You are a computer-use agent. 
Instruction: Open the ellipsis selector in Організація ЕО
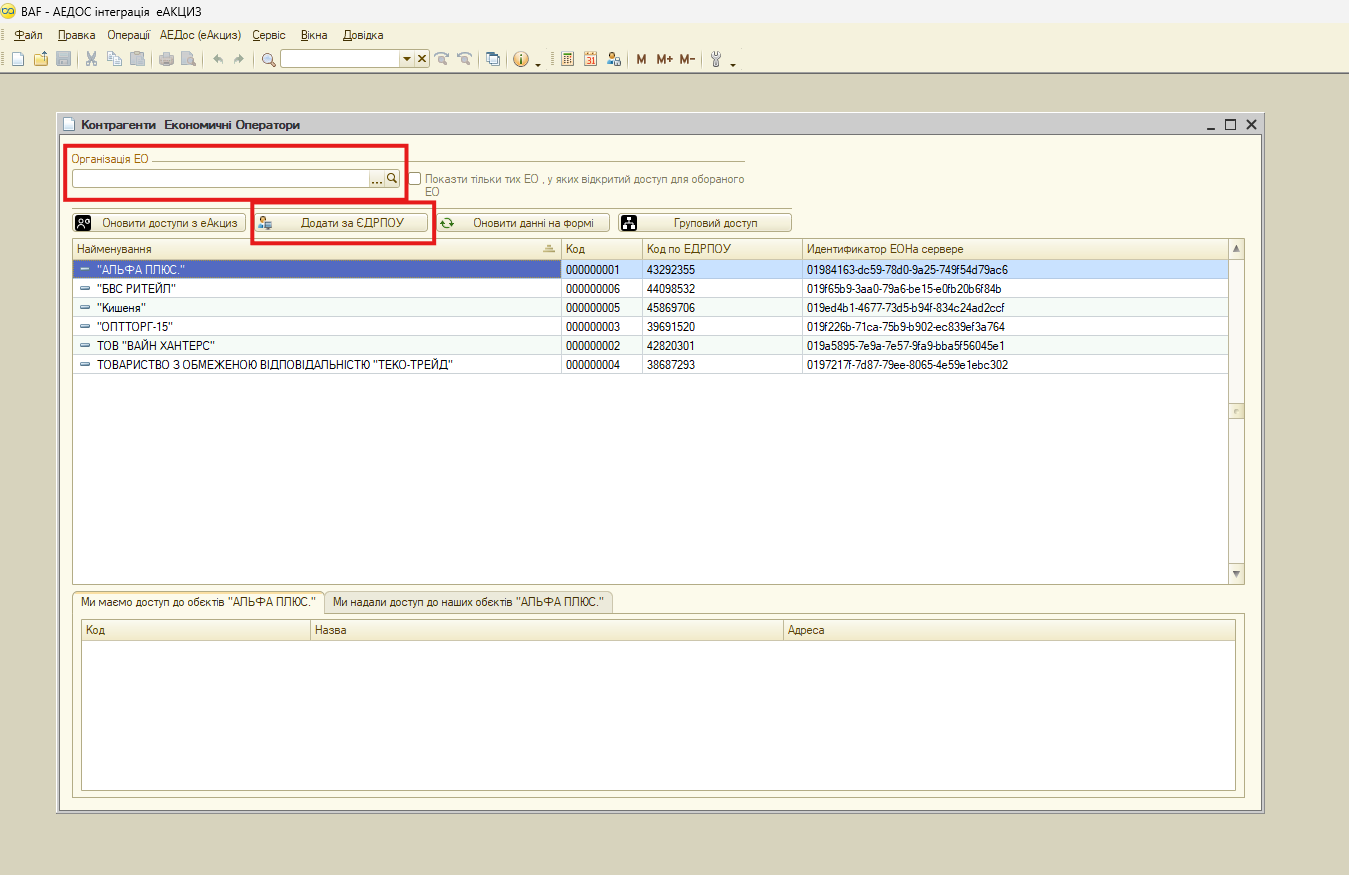click(x=377, y=179)
